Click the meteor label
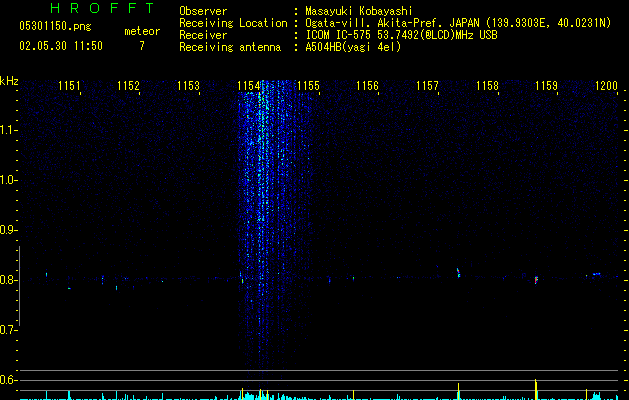 click(x=142, y=31)
